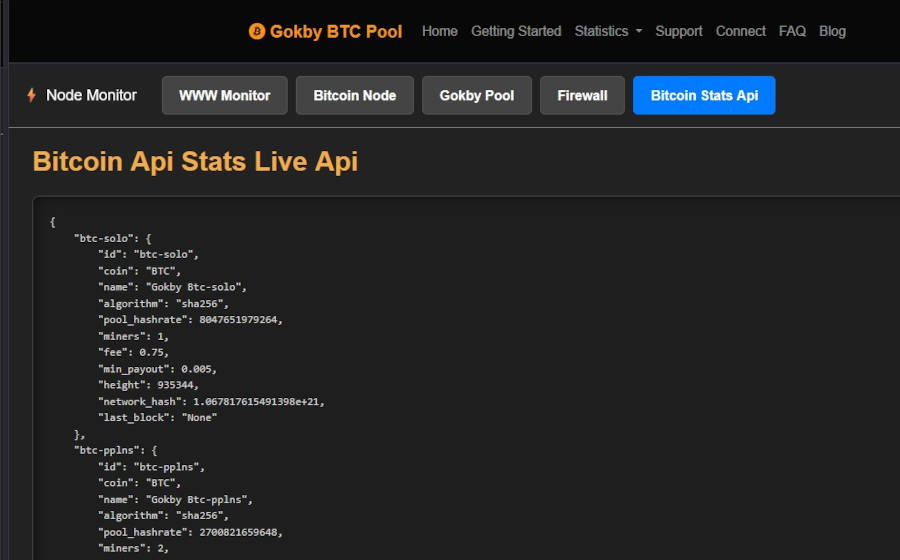Show the Firewall monitor
The width and height of the screenshot is (900, 560).
(582, 95)
